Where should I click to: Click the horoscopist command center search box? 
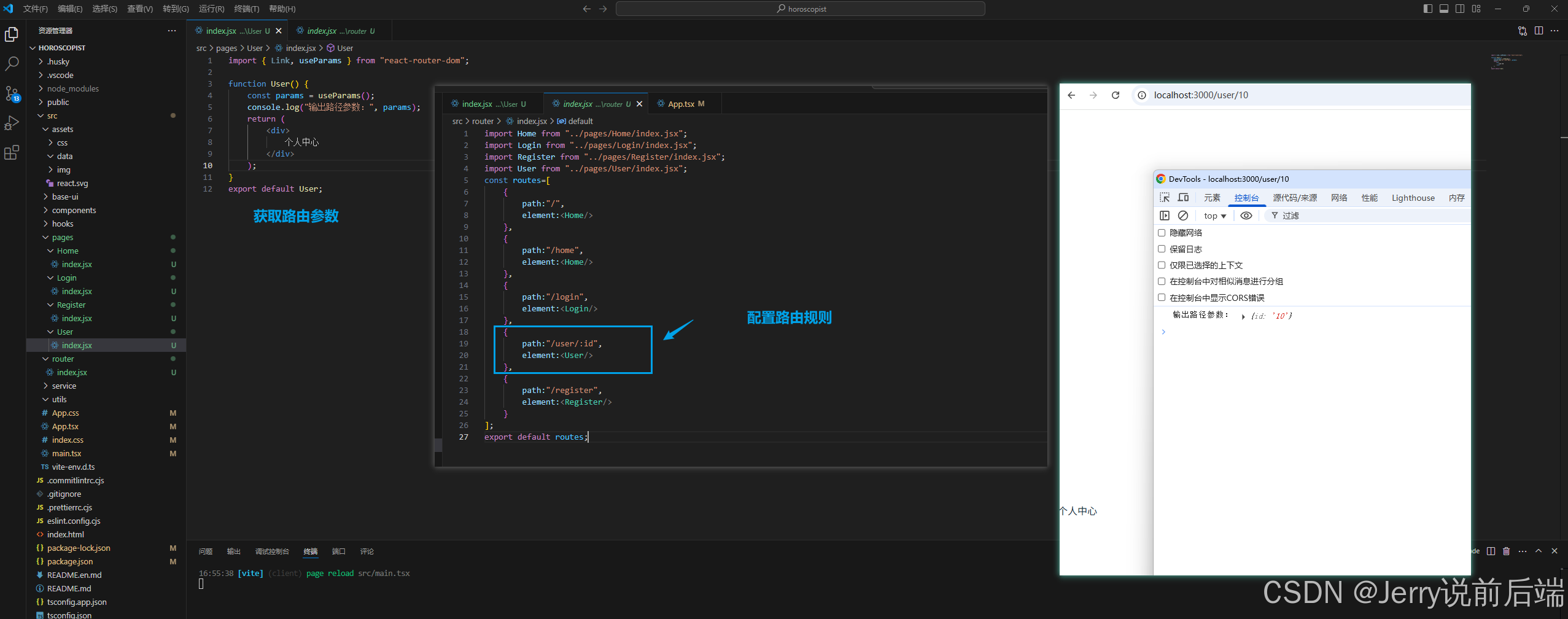coord(800,9)
